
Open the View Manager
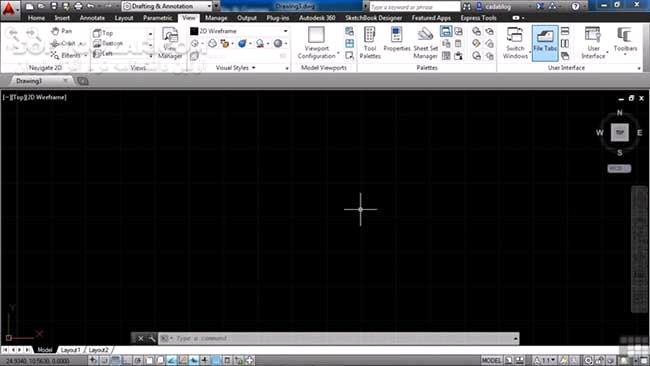(x=170, y=43)
